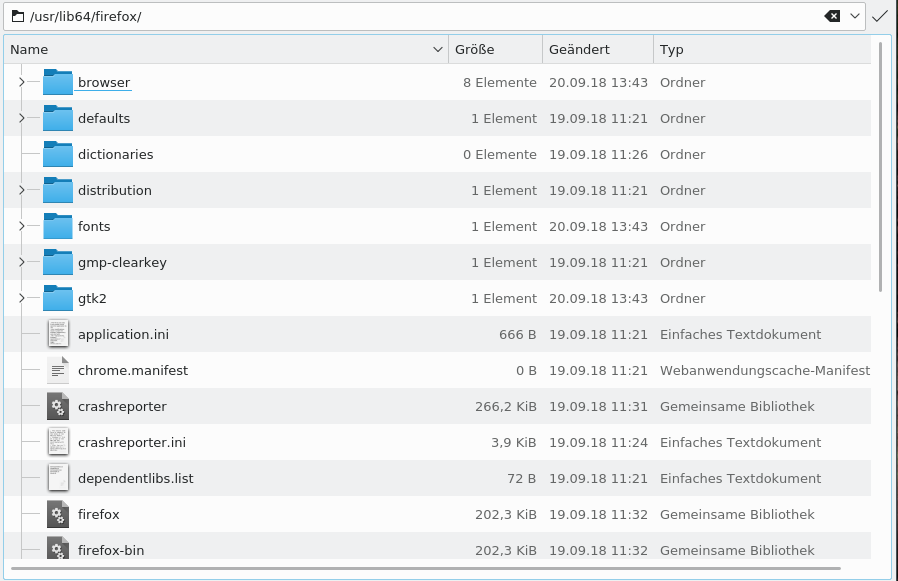Select the application.ini file name

click(x=123, y=335)
